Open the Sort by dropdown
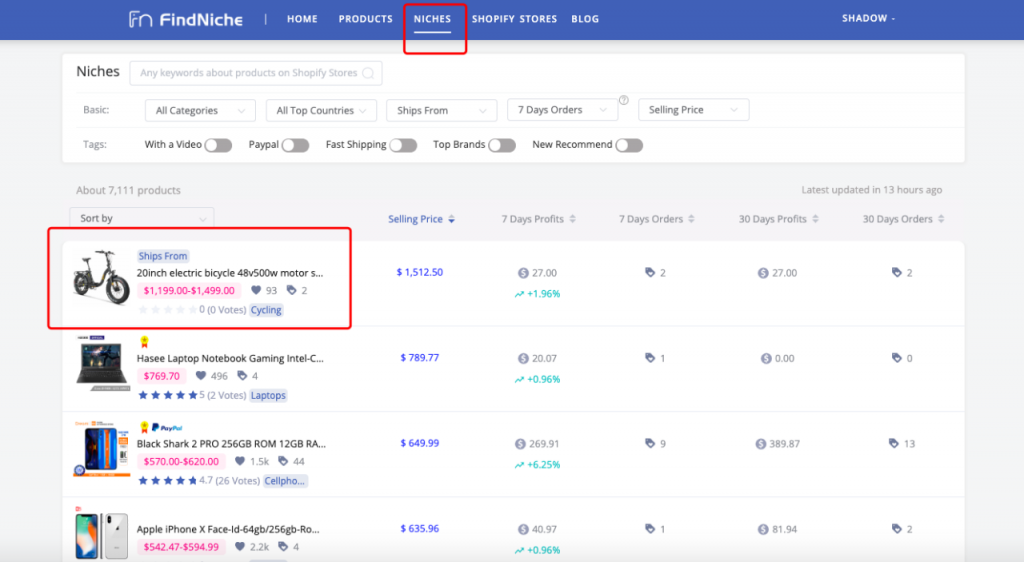This screenshot has height=562, width=1024. click(142, 219)
